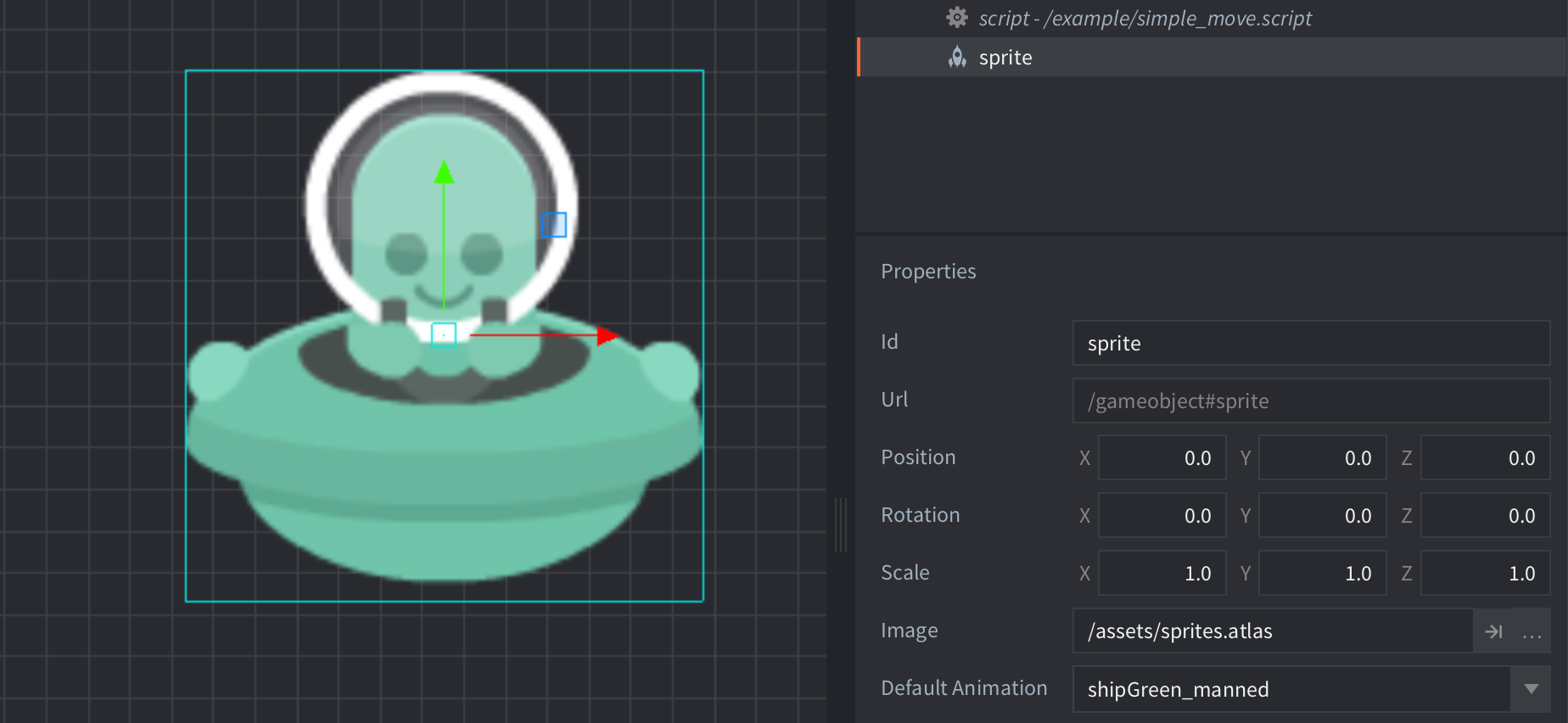The height and width of the screenshot is (723, 1568).
Task: Edit the Rotation Y value
Action: pyautogui.click(x=1323, y=516)
